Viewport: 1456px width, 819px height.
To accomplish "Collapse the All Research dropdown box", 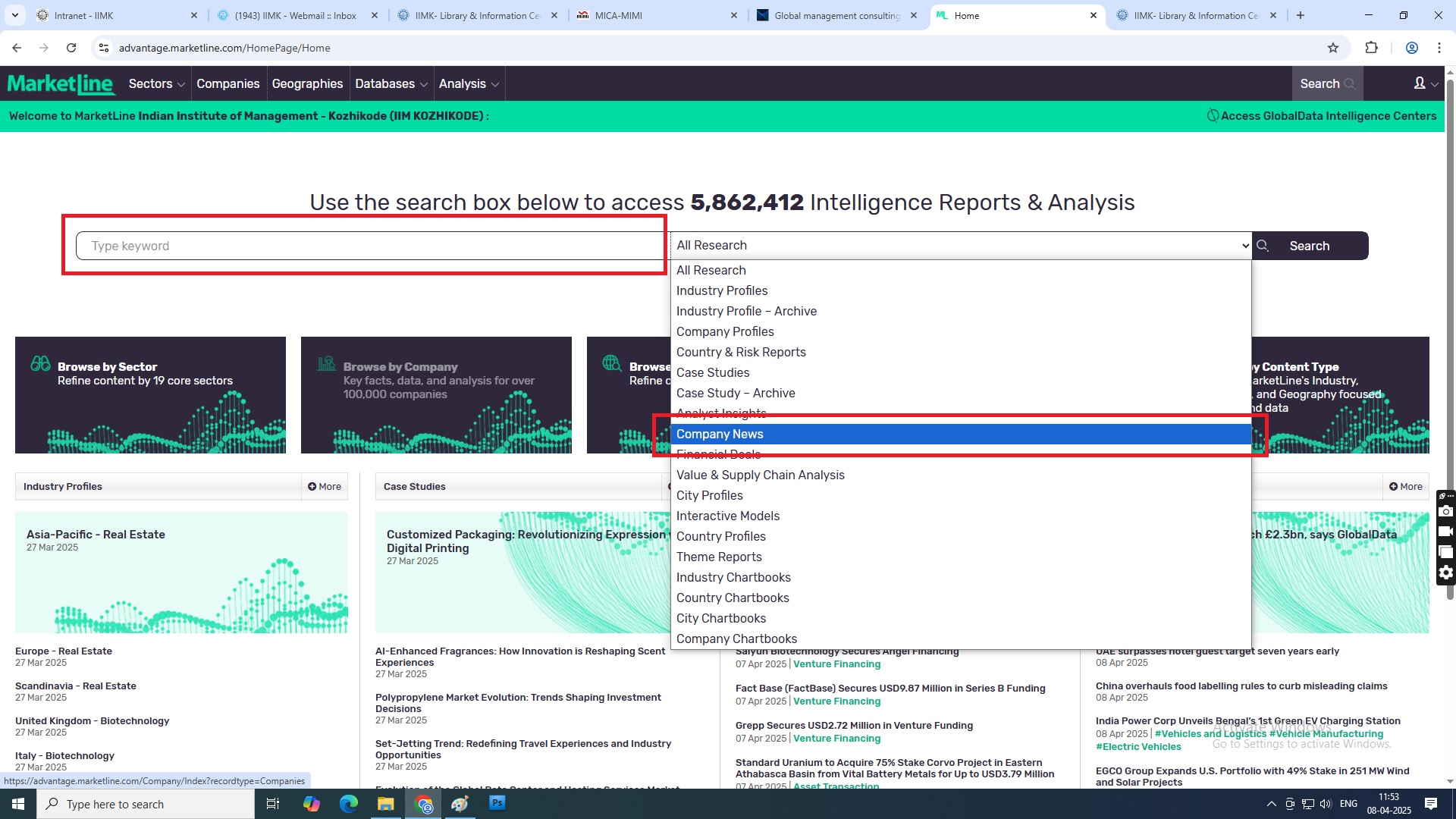I will tap(960, 246).
